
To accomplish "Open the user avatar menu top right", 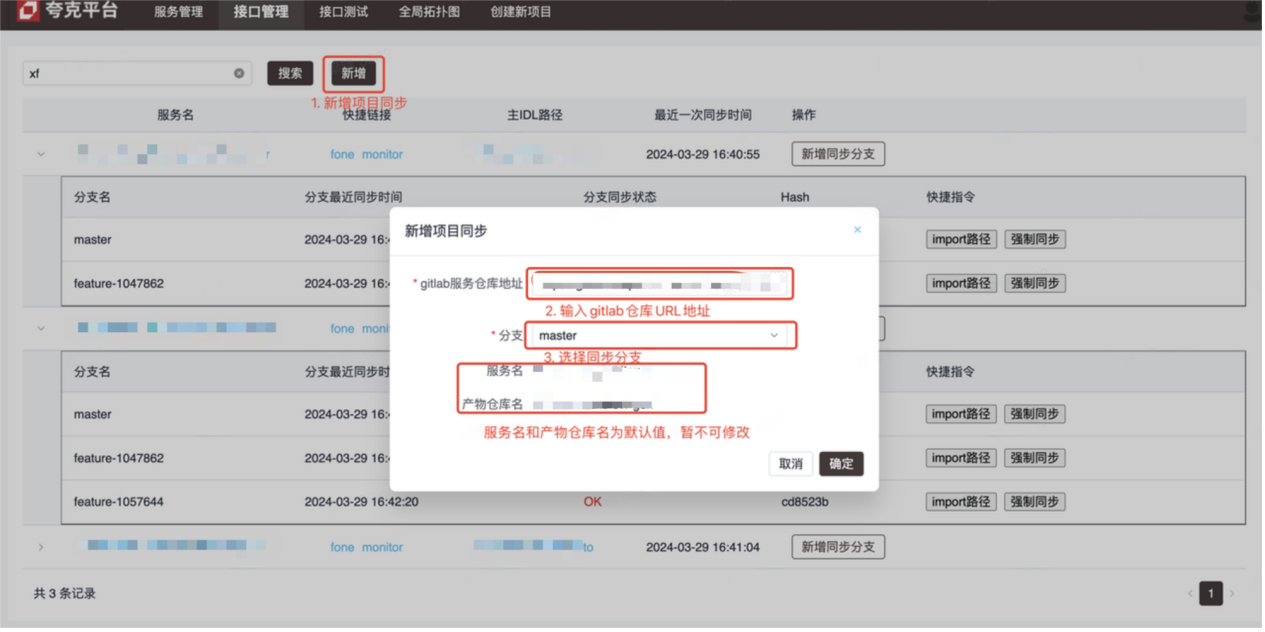I will (1250, 10).
